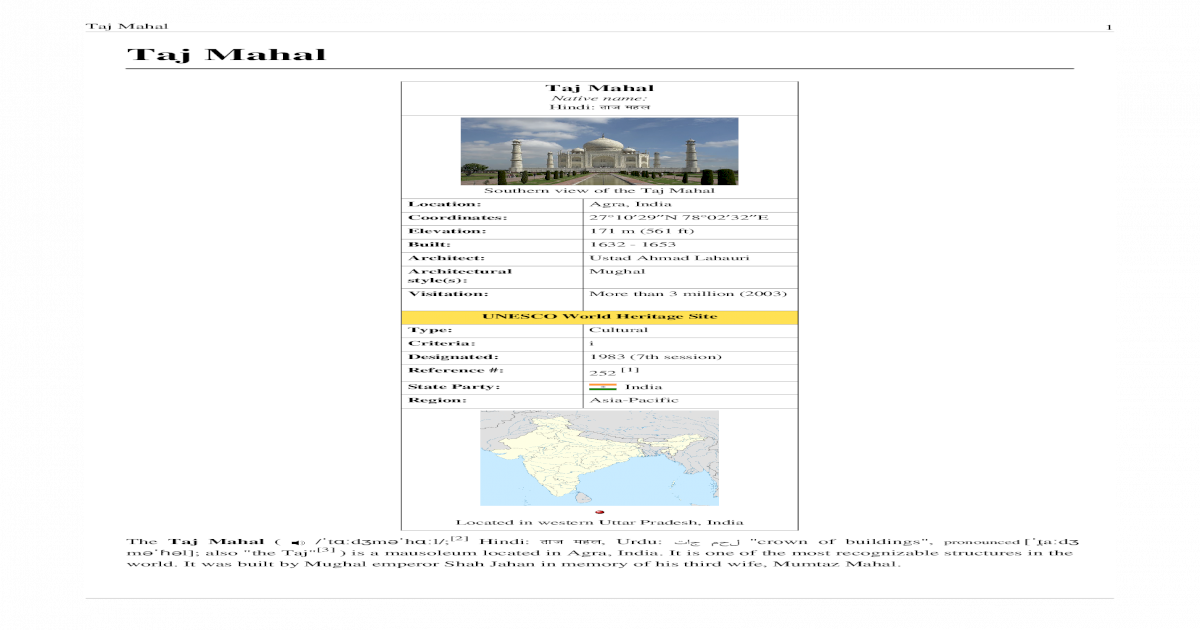Click the small word "pronounced" in the paragraph
1200x630 pixels.
coord(980,542)
